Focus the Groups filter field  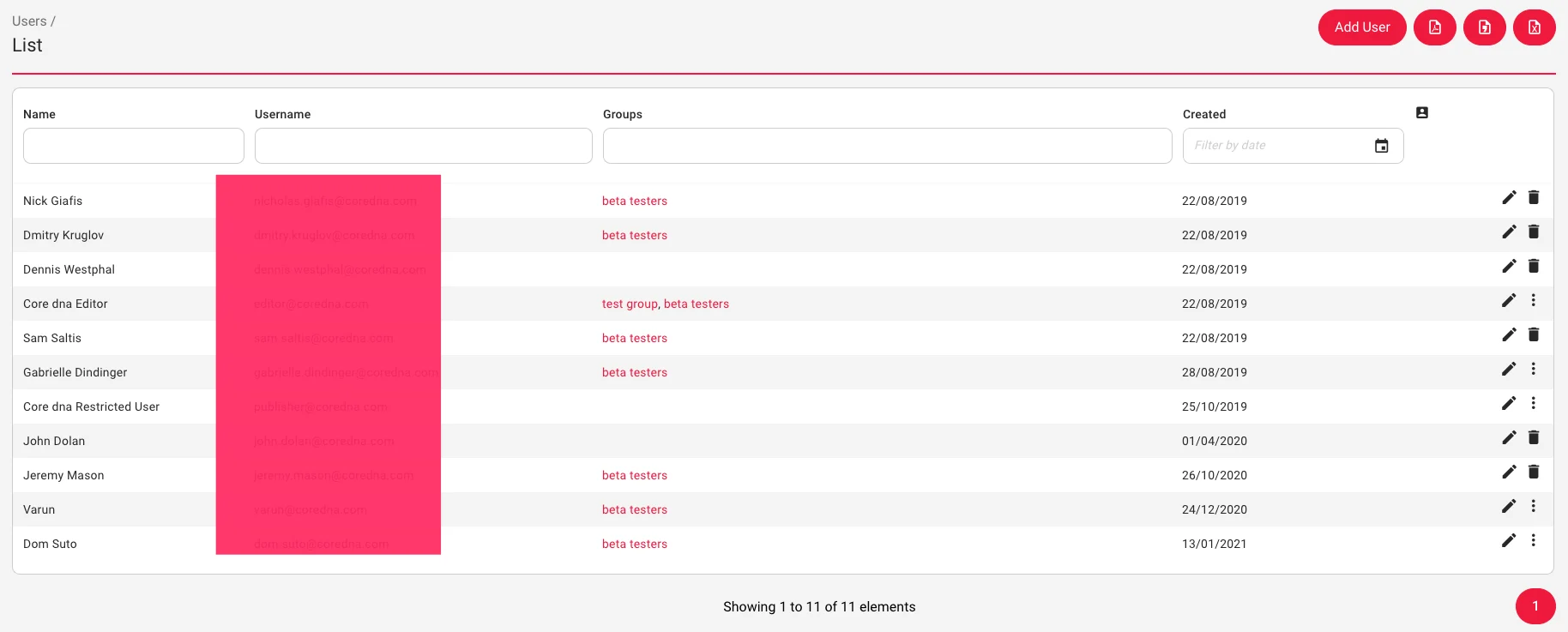888,146
